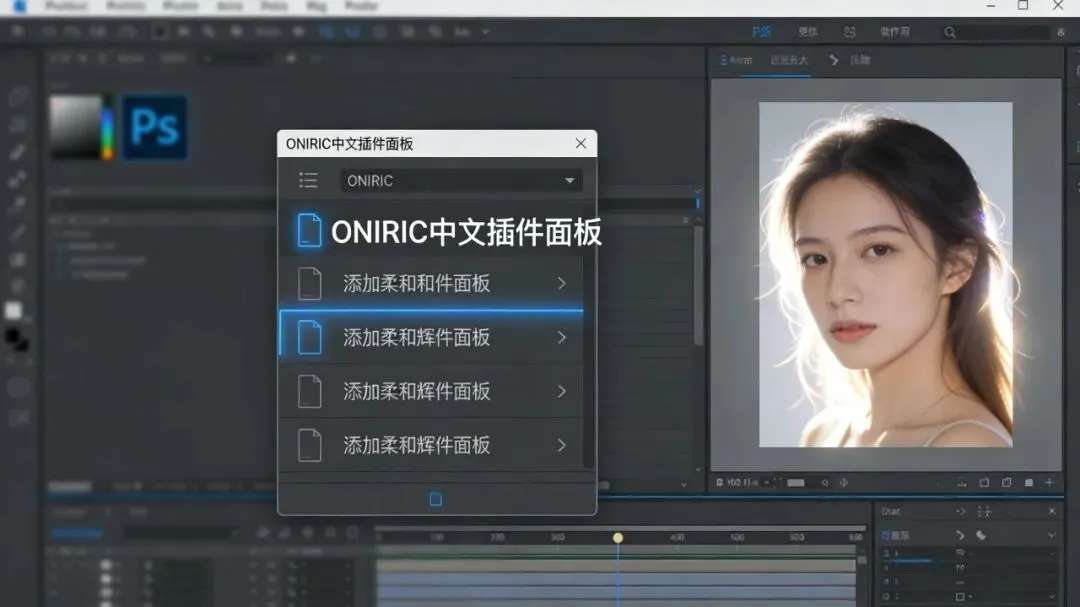
Task: Select the highlighted 添加柔和辉件面板 row
Action: click(431, 337)
